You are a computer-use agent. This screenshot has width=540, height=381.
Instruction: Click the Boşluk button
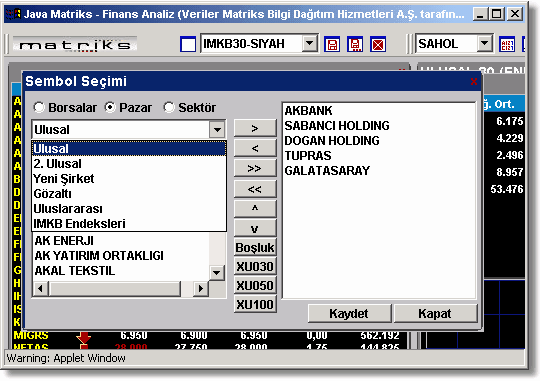click(x=255, y=247)
